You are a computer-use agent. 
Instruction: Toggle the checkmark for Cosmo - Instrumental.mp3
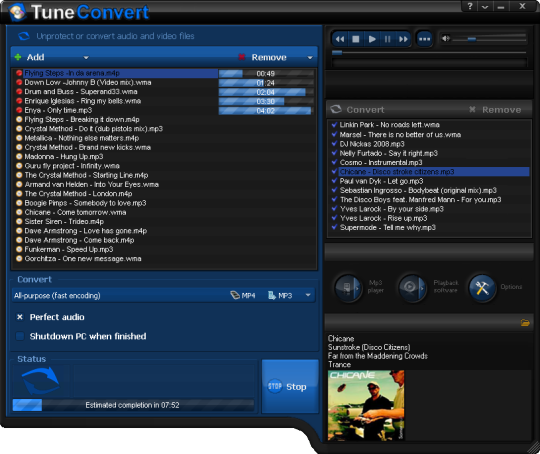pyautogui.click(x=334, y=162)
